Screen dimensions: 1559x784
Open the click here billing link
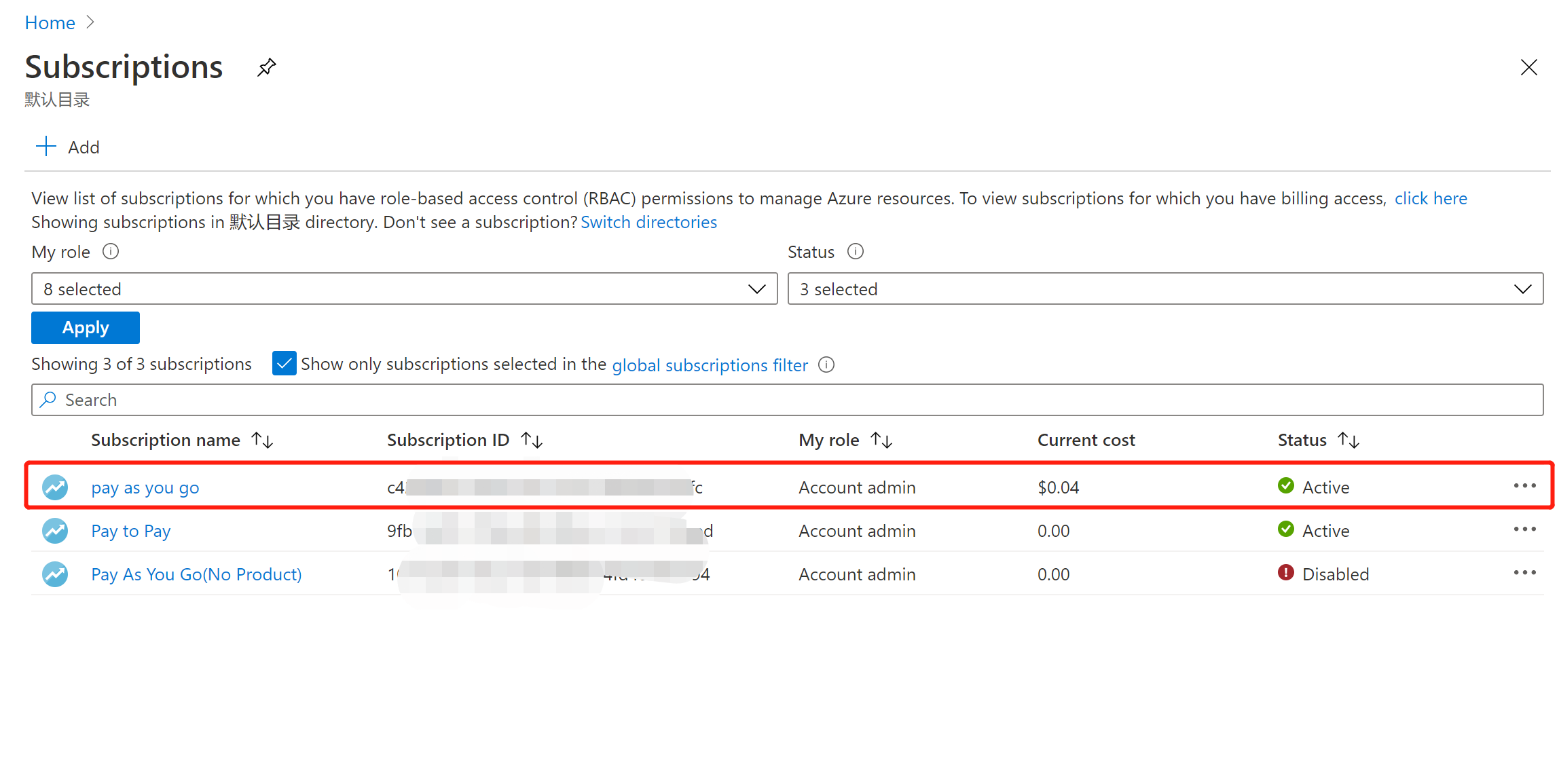click(1431, 198)
